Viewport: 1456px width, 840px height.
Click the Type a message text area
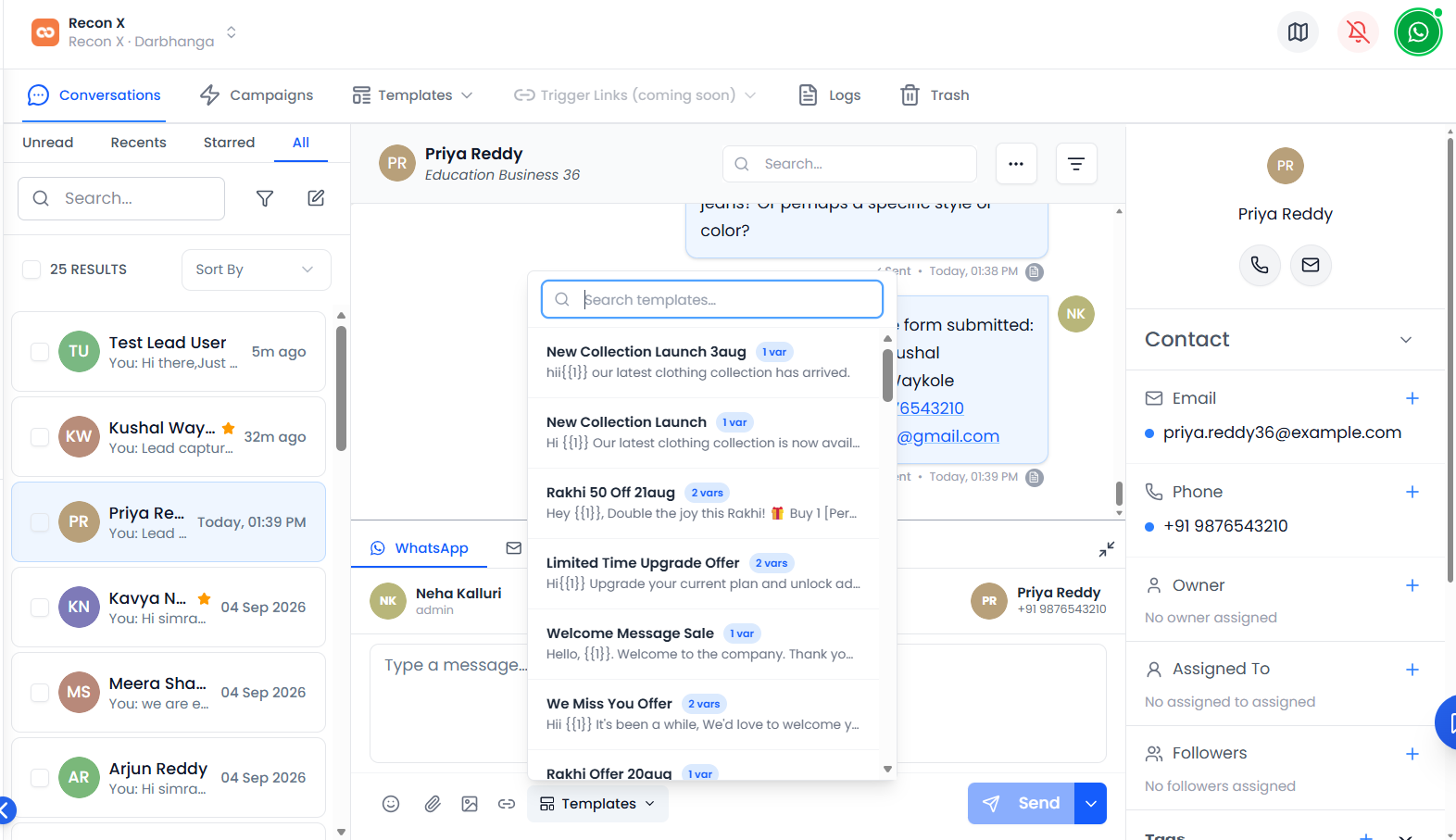[x=737, y=703]
